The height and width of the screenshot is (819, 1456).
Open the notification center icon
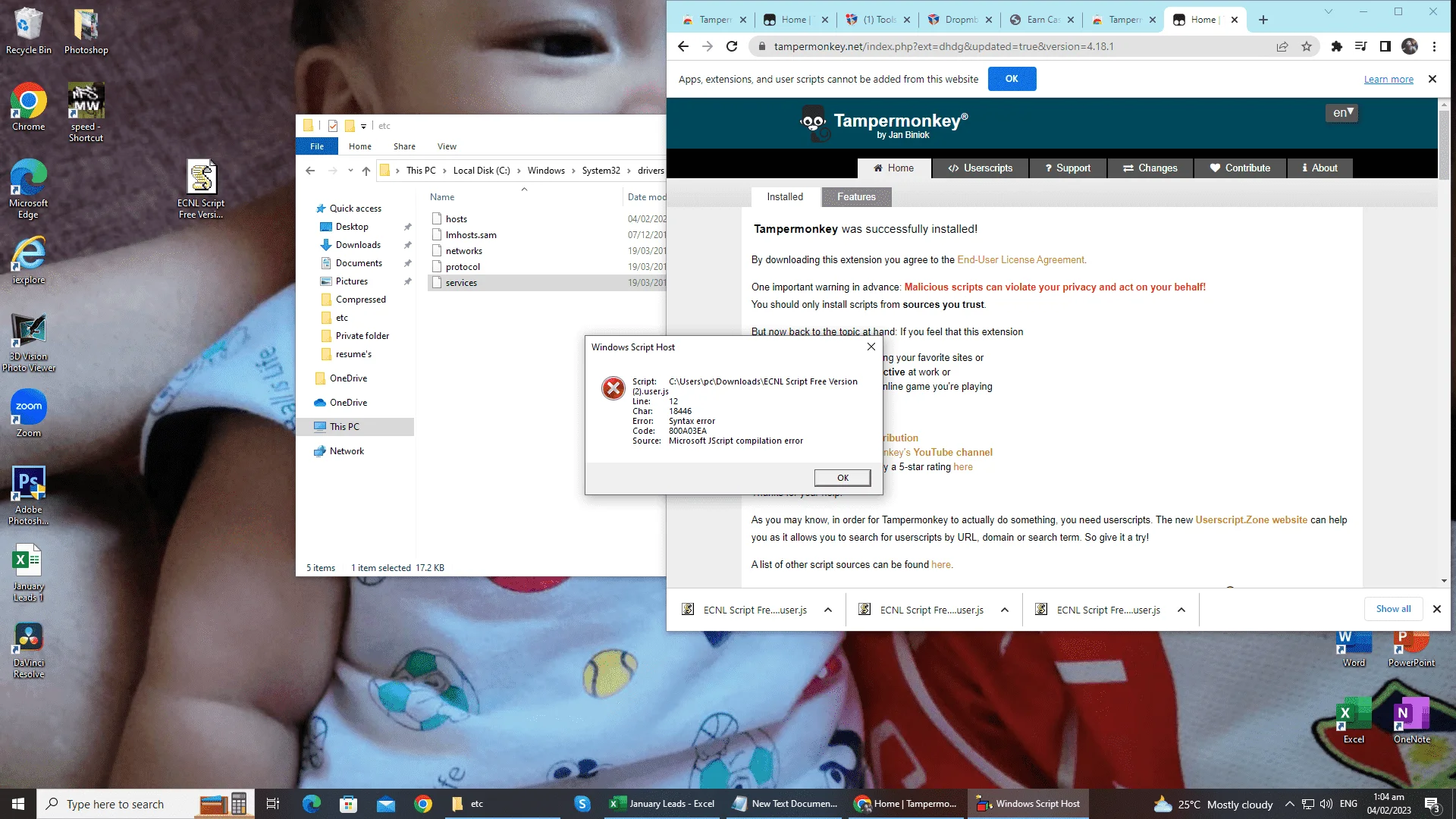click(1432, 804)
